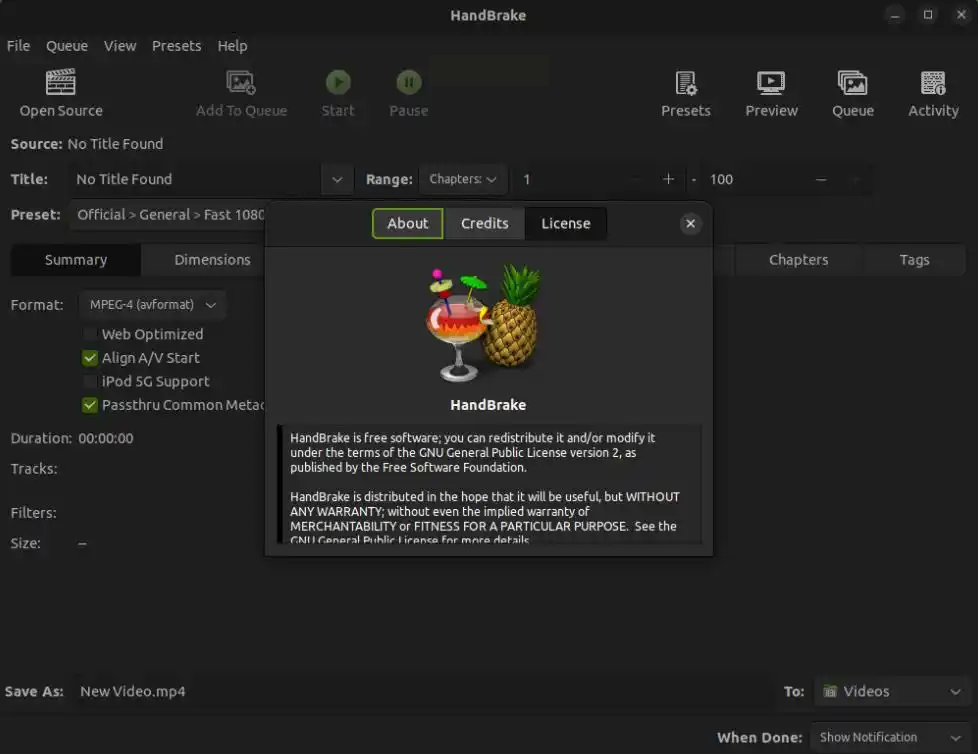This screenshot has height=754, width=978.
Task: Click the Duration value 00:00:00
Action: point(105,438)
